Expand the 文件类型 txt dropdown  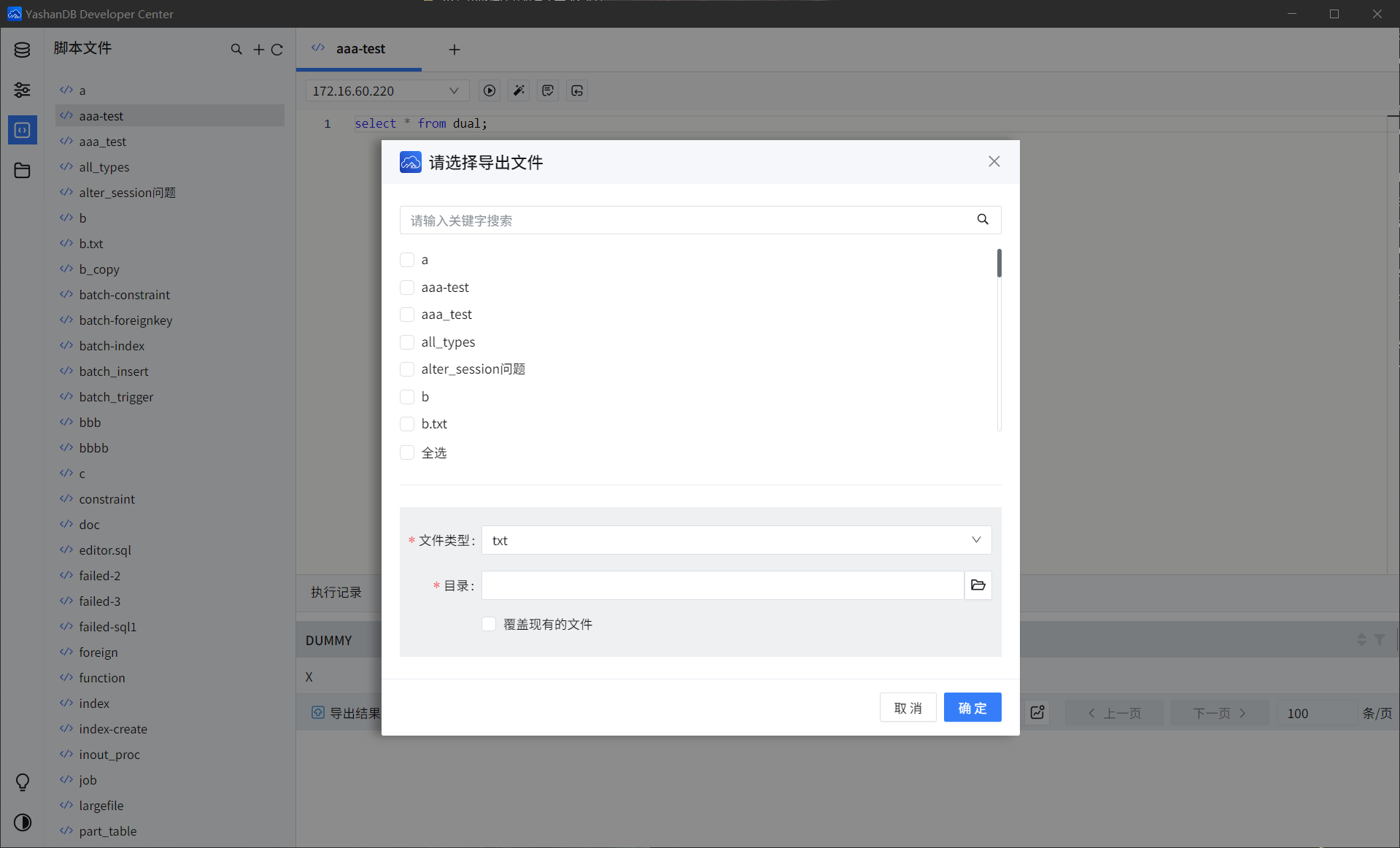point(735,540)
